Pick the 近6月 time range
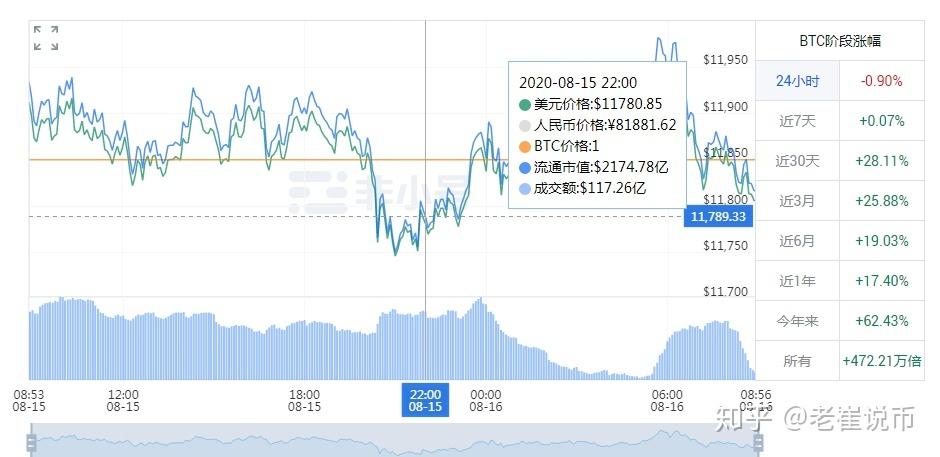This screenshot has height=457, width=940. (x=797, y=241)
